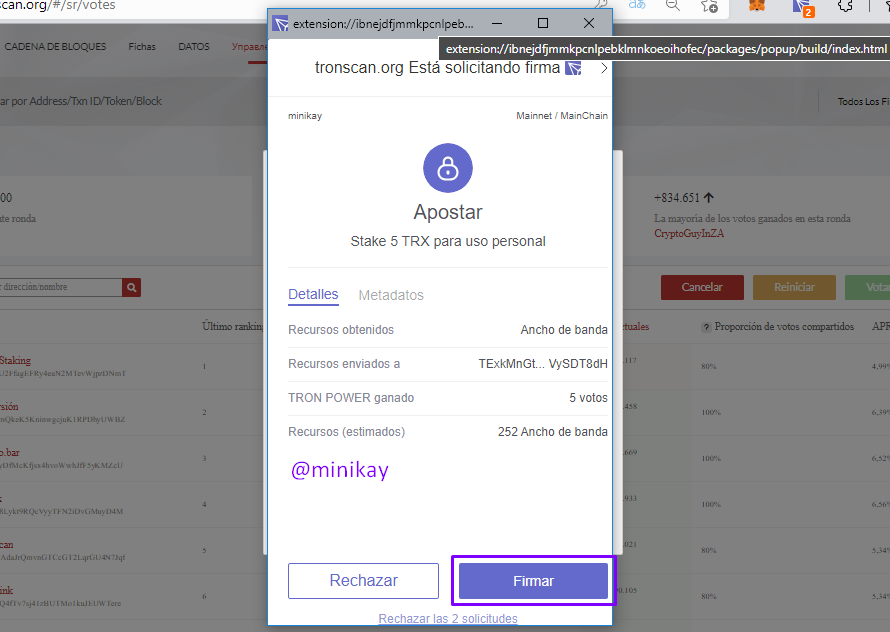This screenshot has width=890, height=632.
Task: Maximize the TronLink popup window
Action: [x=543, y=23]
